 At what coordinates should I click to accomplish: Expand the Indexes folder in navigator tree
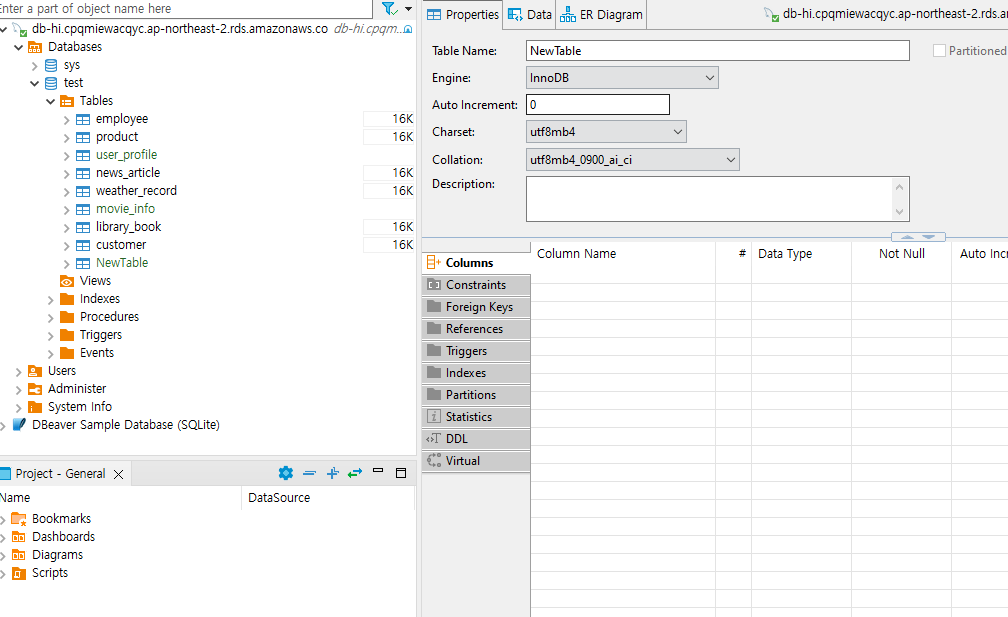[51, 300]
